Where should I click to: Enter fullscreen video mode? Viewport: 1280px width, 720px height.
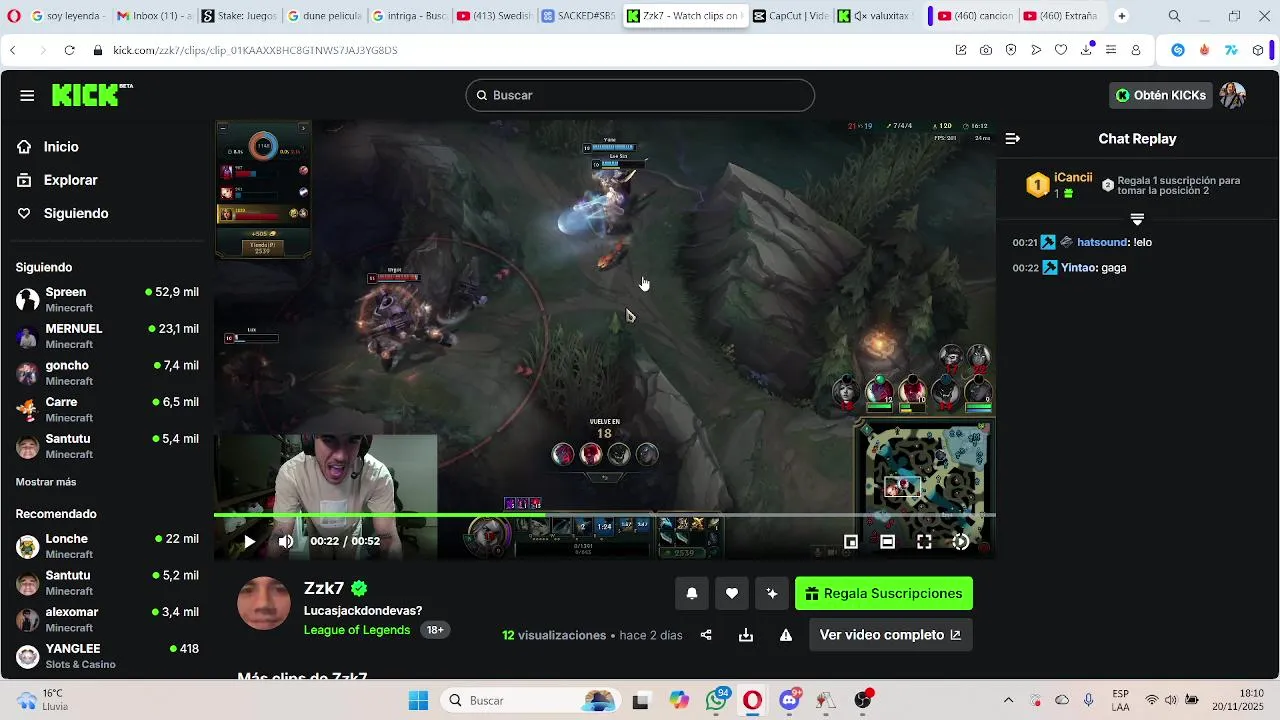(x=924, y=542)
